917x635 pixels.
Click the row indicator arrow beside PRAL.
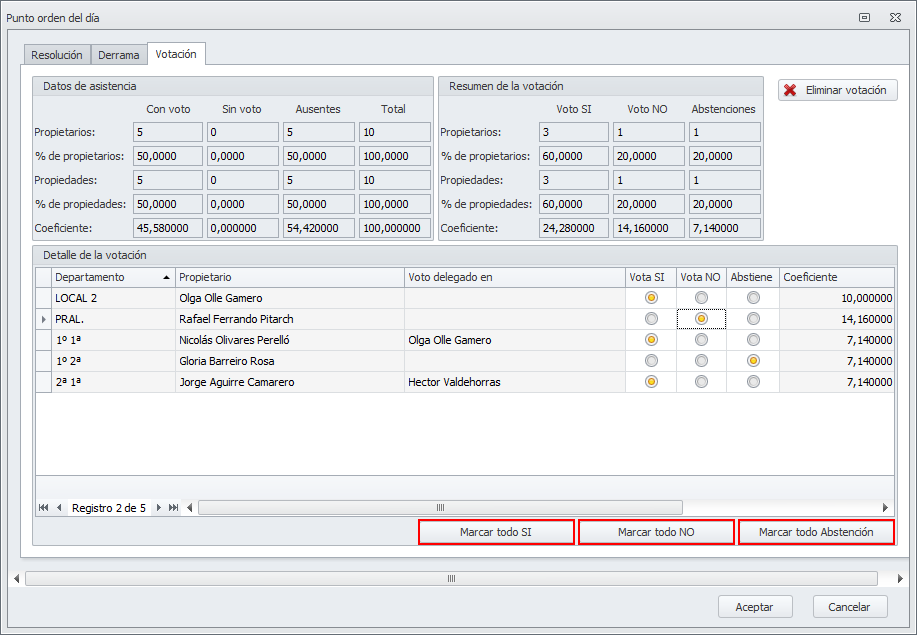click(x=44, y=319)
